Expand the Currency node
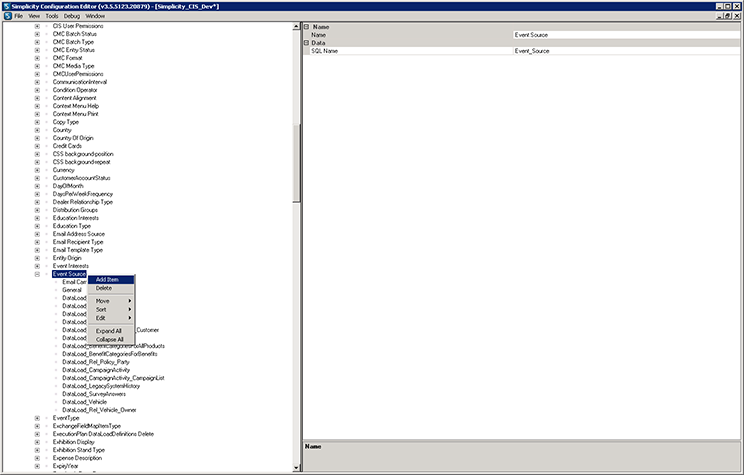Viewport: 744px width, 475px height. coord(37,170)
